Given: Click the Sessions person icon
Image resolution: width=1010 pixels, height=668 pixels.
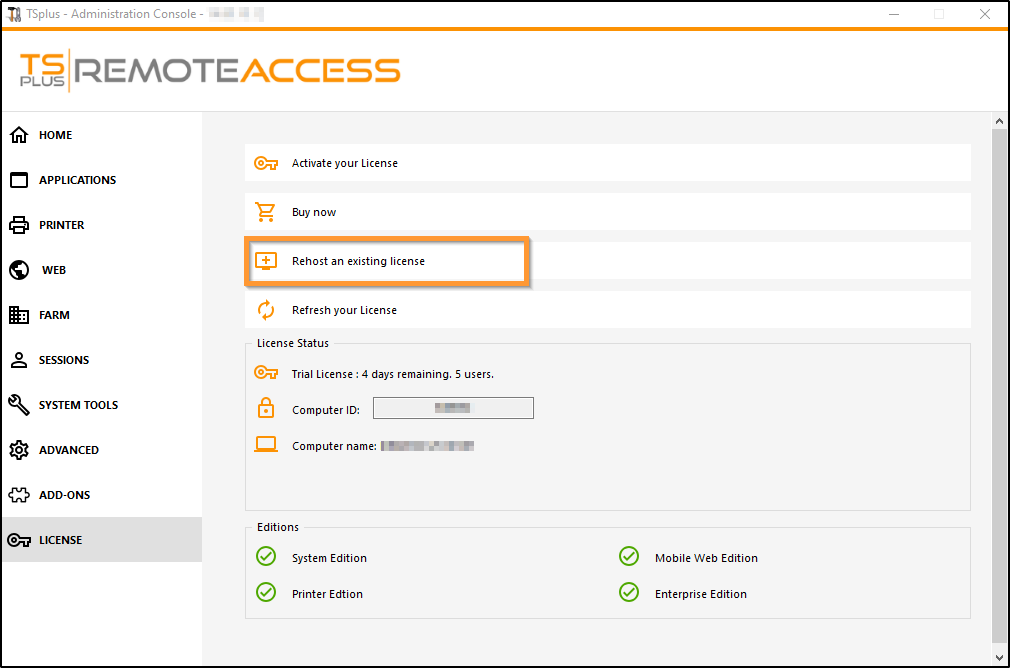Looking at the screenshot, I should 19,360.
